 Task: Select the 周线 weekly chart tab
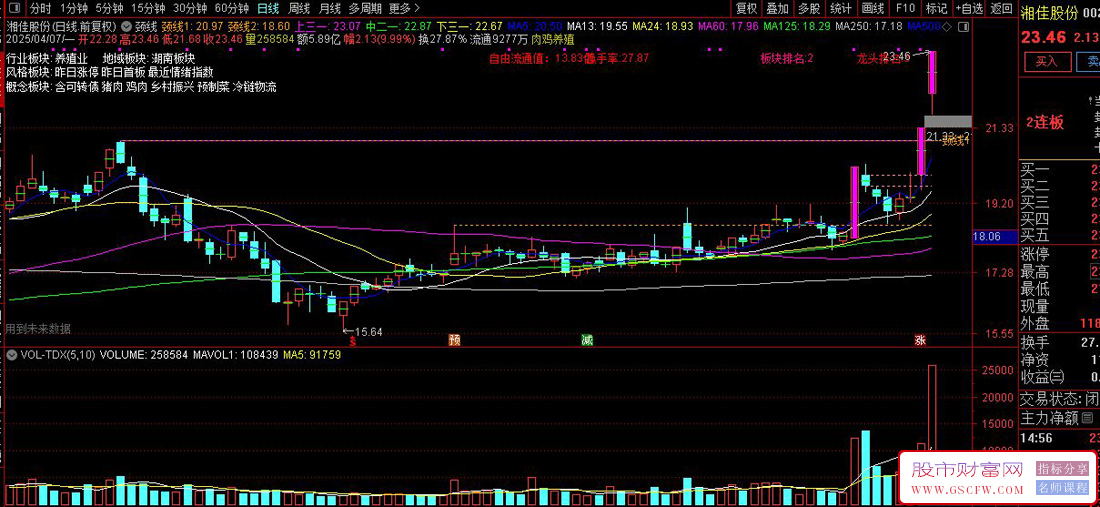300,8
